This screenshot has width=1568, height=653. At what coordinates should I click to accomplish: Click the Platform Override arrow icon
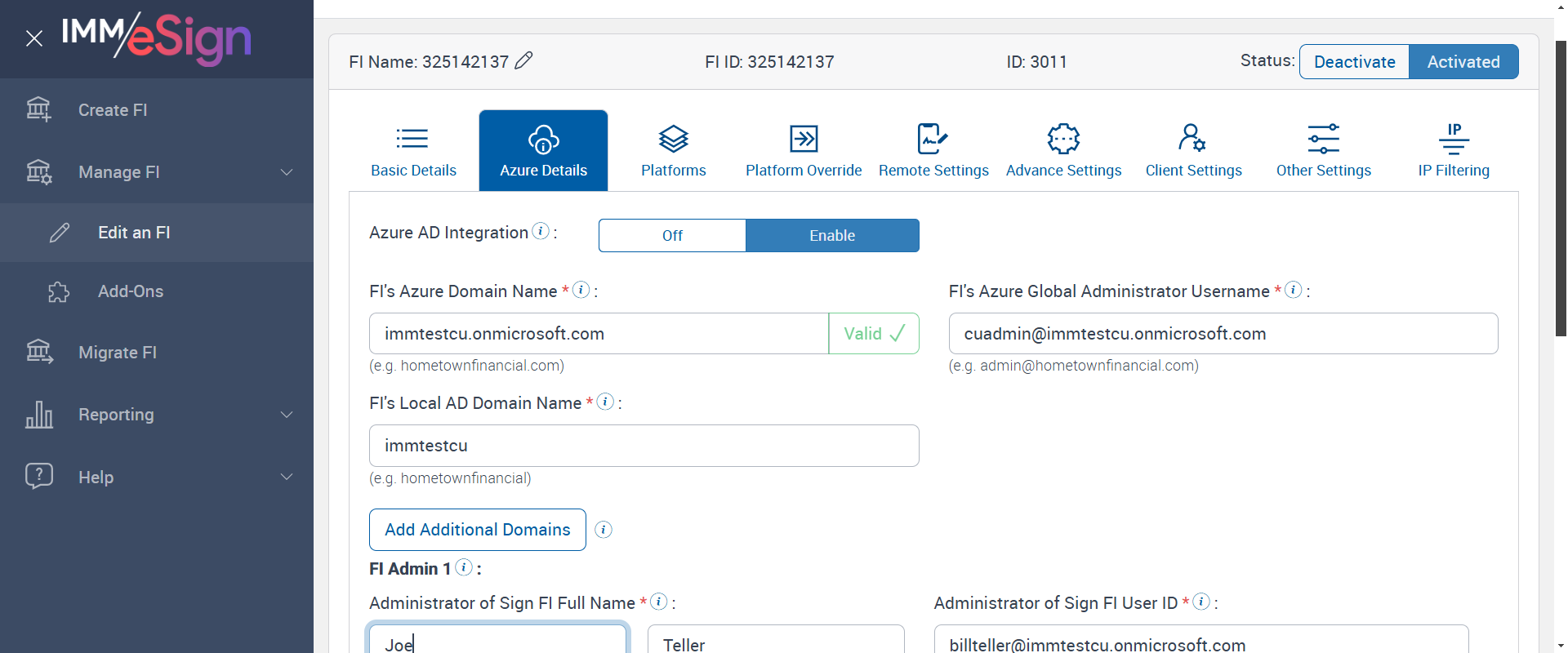pos(804,139)
